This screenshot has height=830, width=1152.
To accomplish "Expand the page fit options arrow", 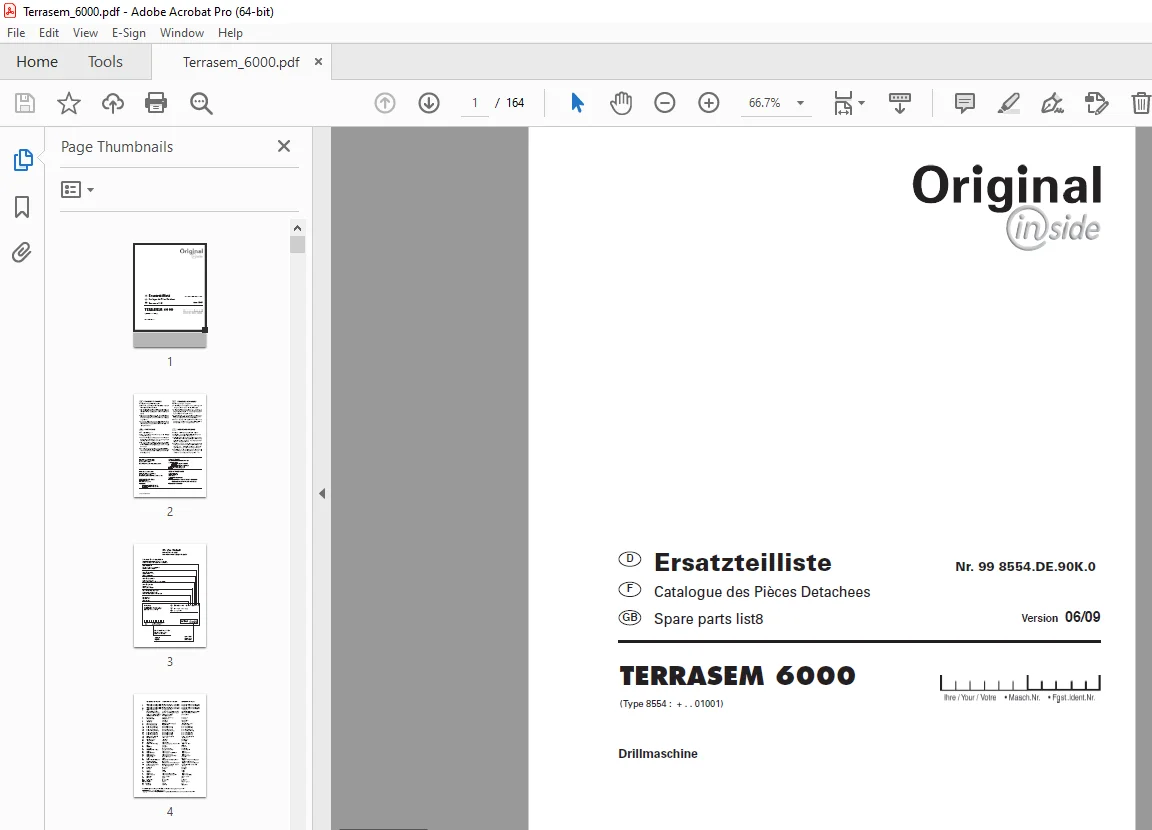I will click(x=862, y=103).
